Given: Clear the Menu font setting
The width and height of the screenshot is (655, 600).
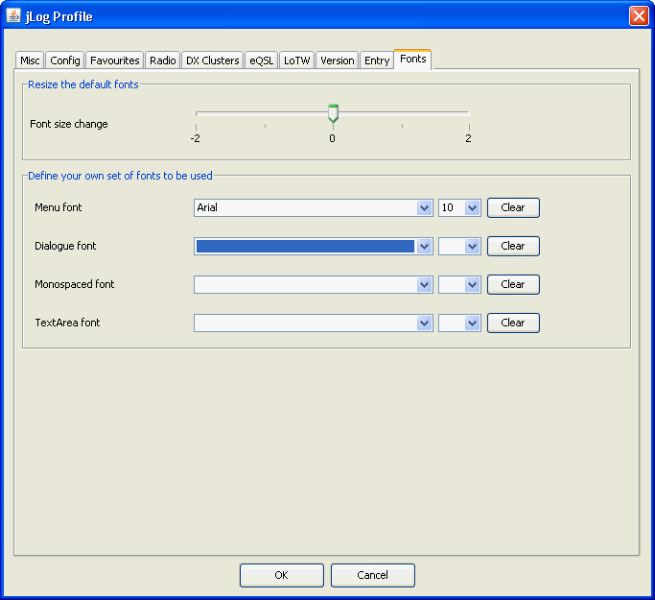Looking at the screenshot, I should coord(513,208).
